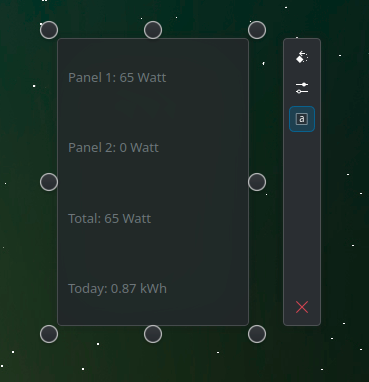Click the left-middle edge handle
This screenshot has height=382, width=369.
(49, 182)
